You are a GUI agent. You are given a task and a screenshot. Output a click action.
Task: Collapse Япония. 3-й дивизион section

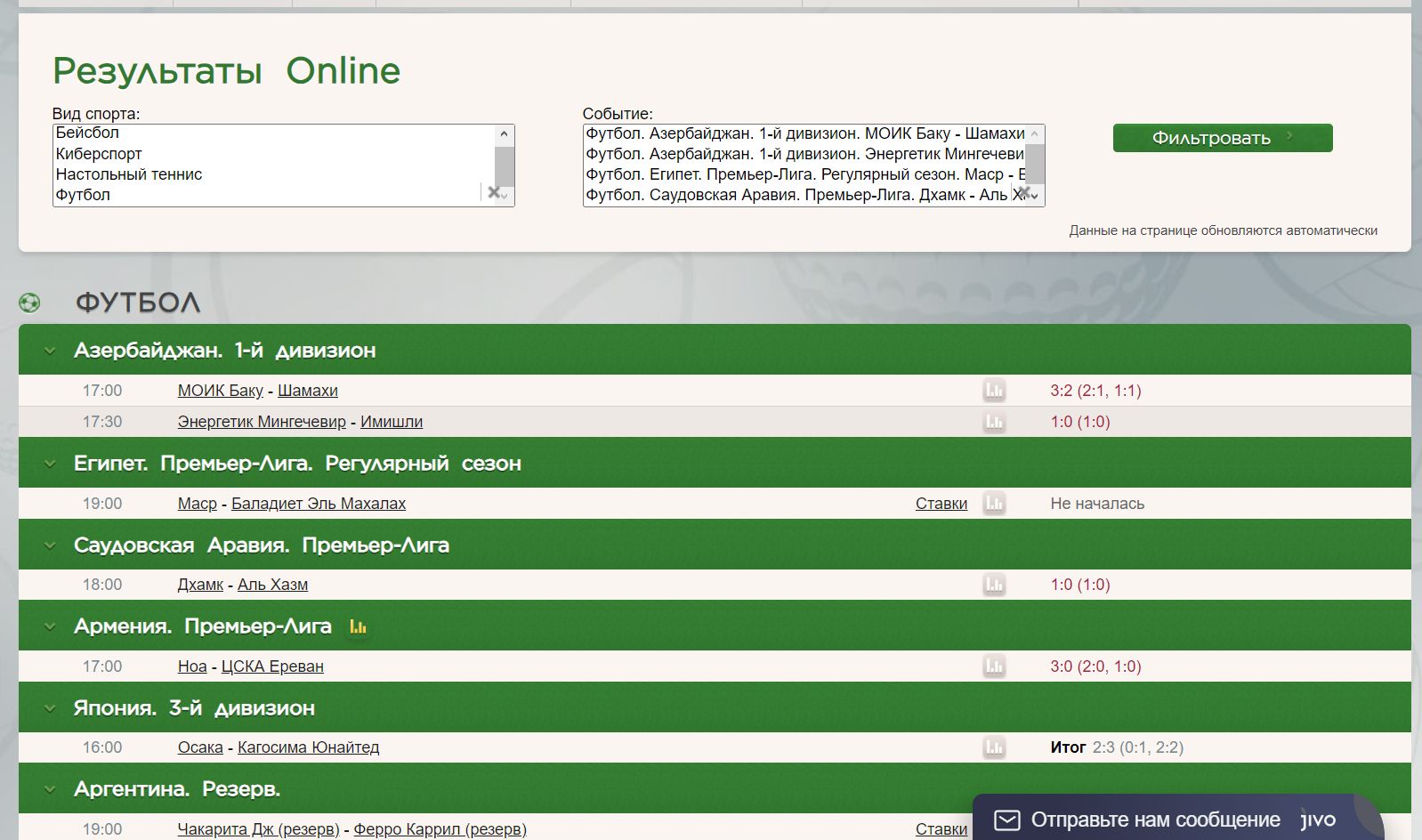click(50, 708)
